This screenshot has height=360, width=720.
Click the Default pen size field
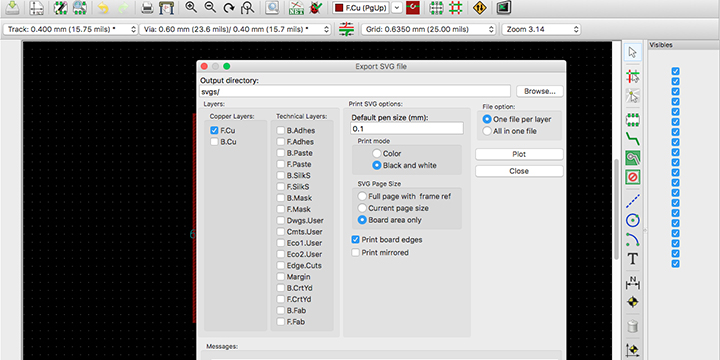click(407, 129)
